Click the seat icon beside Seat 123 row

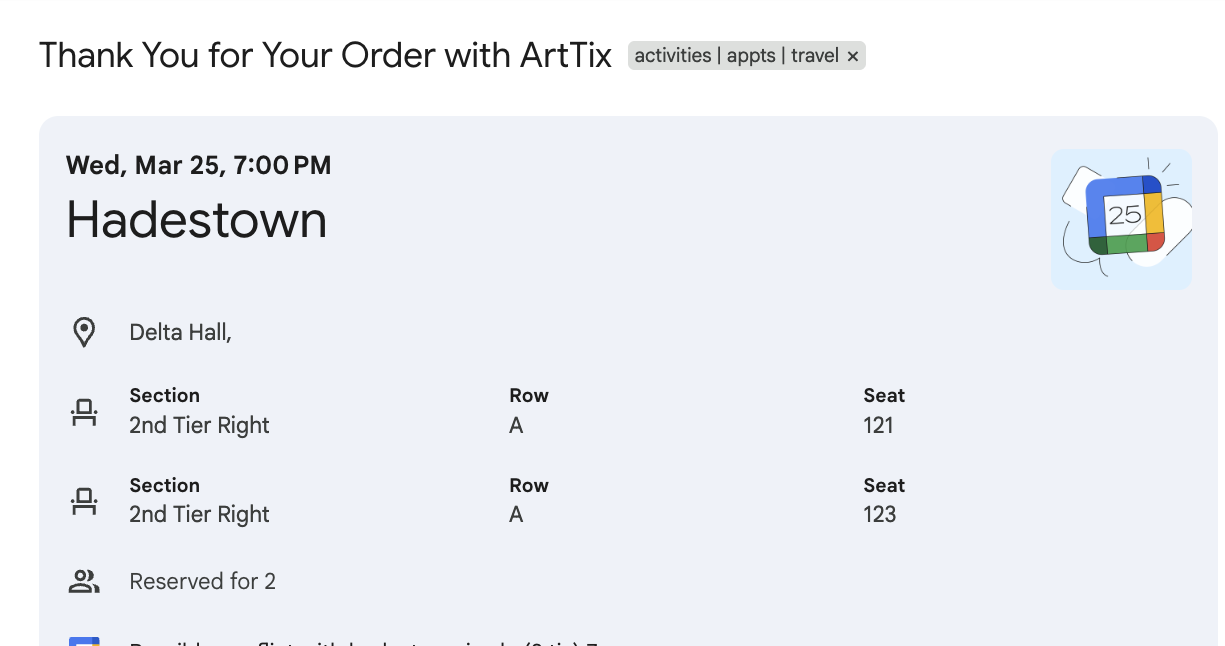[x=84, y=501]
